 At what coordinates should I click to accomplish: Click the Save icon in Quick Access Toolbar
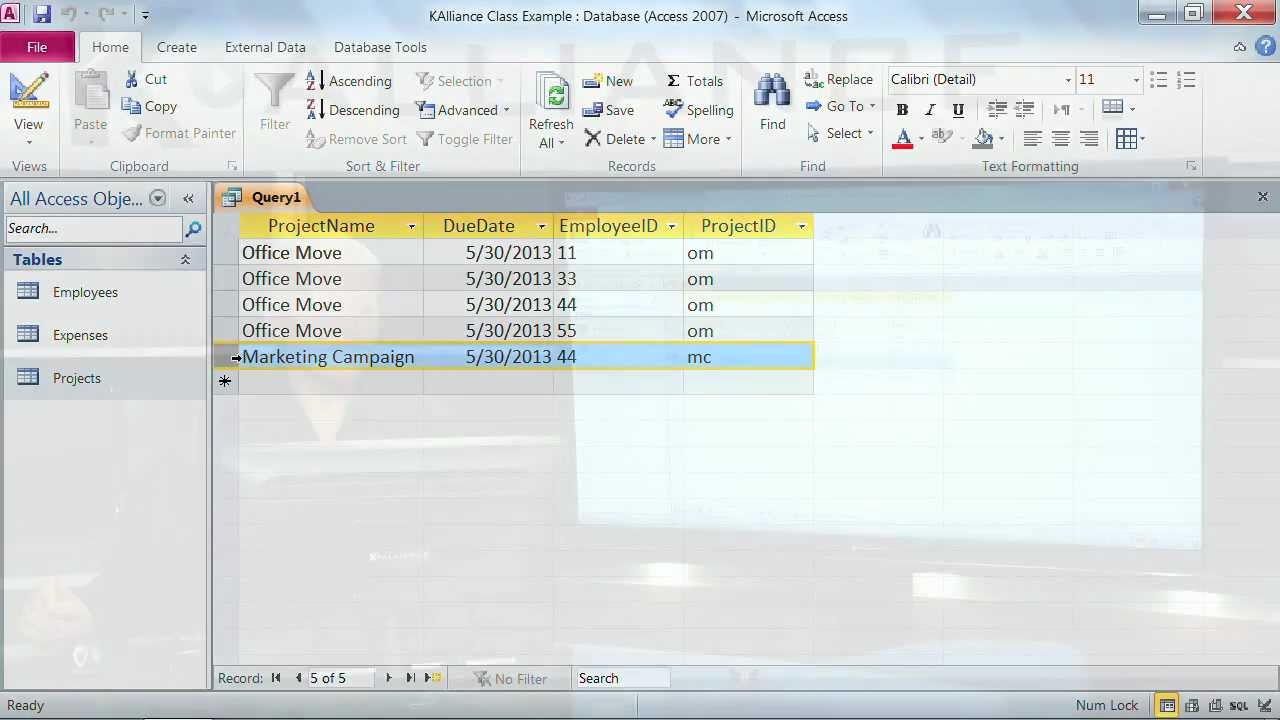pos(42,15)
